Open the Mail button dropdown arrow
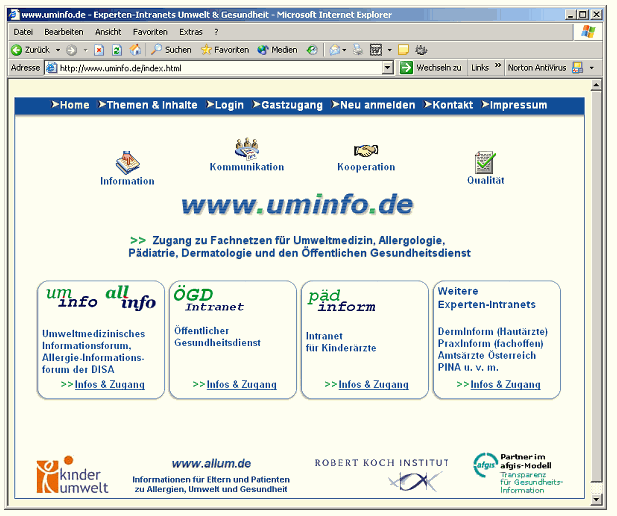Image resolution: width=617 pixels, height=516 pixels. pyautogui.click(x=344, y=50)
